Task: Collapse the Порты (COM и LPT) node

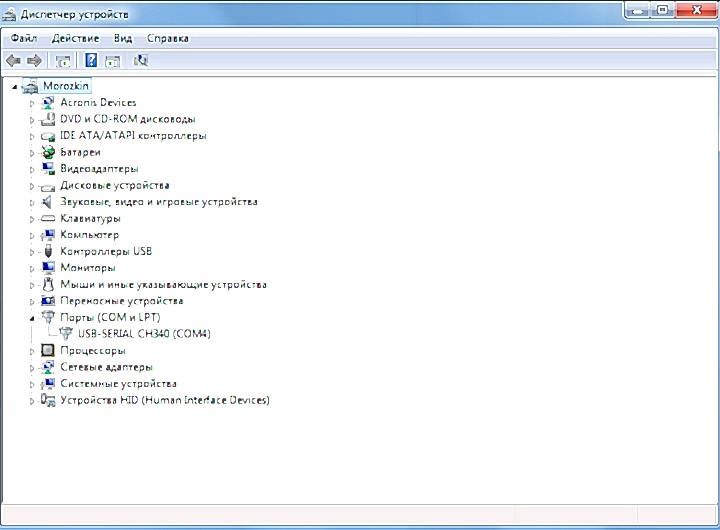Action: [32, 317]
